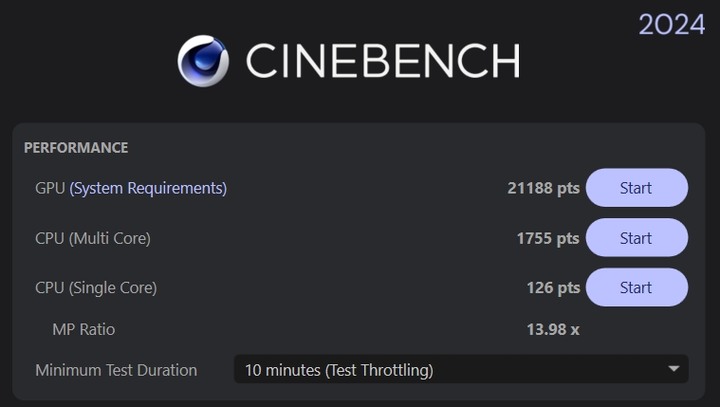This screenshot has height=407, width=720.
Task: Select the multi core score 1755 pts
Action: point(548,238)
